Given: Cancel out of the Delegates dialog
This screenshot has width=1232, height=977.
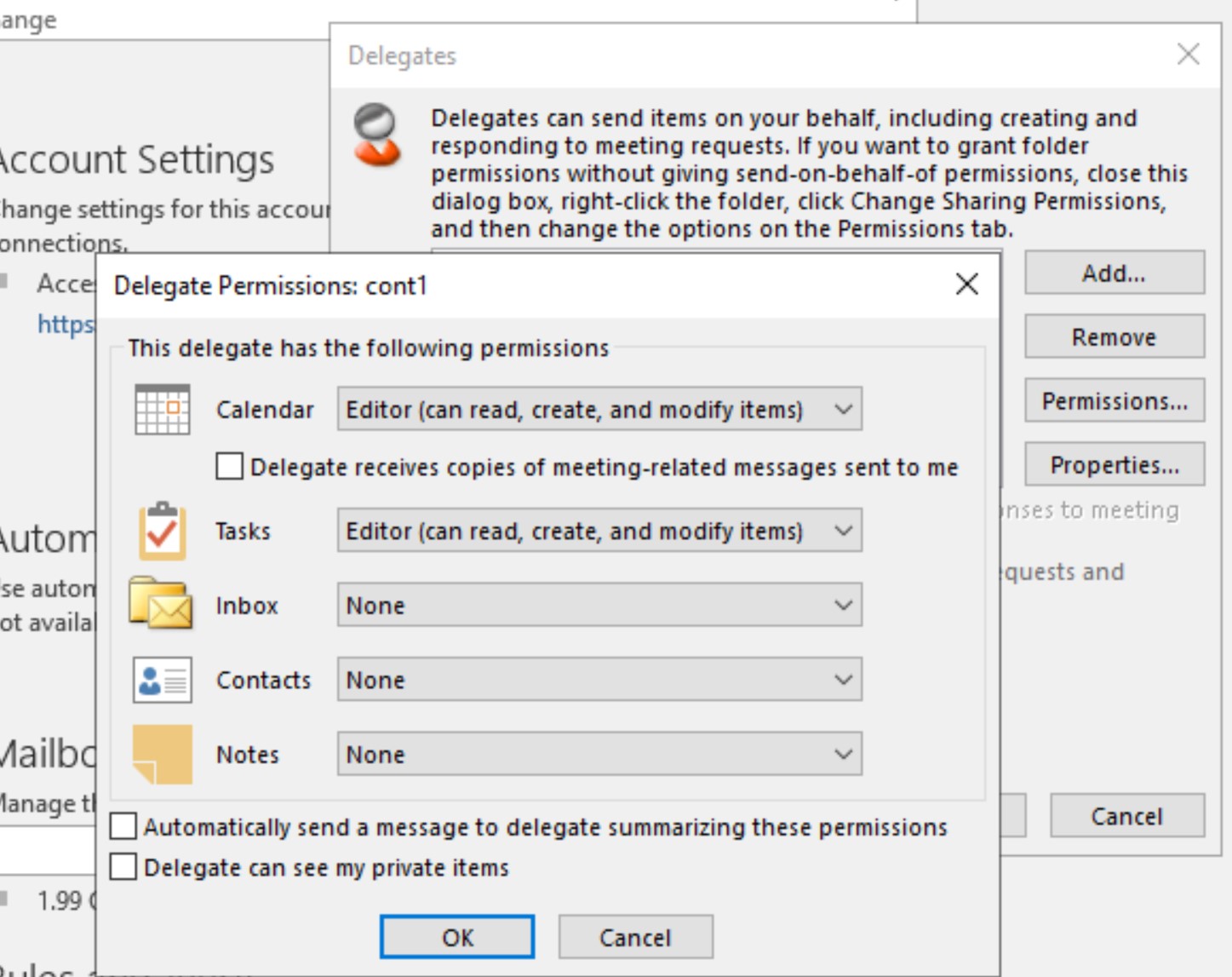Looking at the screenshot, I should point(1127,816).
